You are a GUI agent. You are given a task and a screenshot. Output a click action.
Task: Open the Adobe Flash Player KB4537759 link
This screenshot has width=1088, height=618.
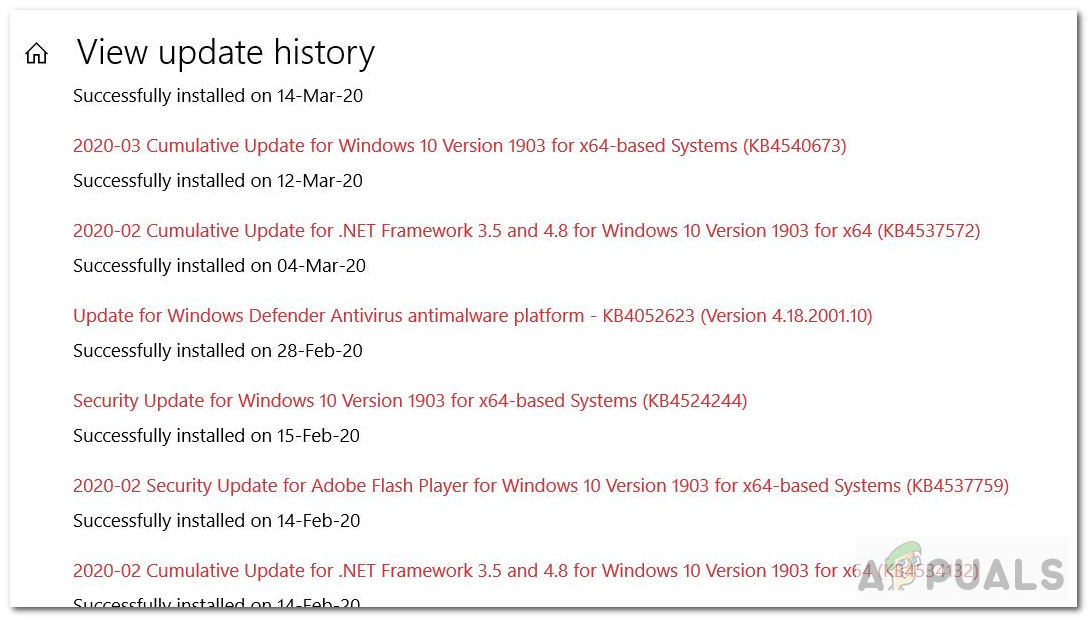click(540, 486)
